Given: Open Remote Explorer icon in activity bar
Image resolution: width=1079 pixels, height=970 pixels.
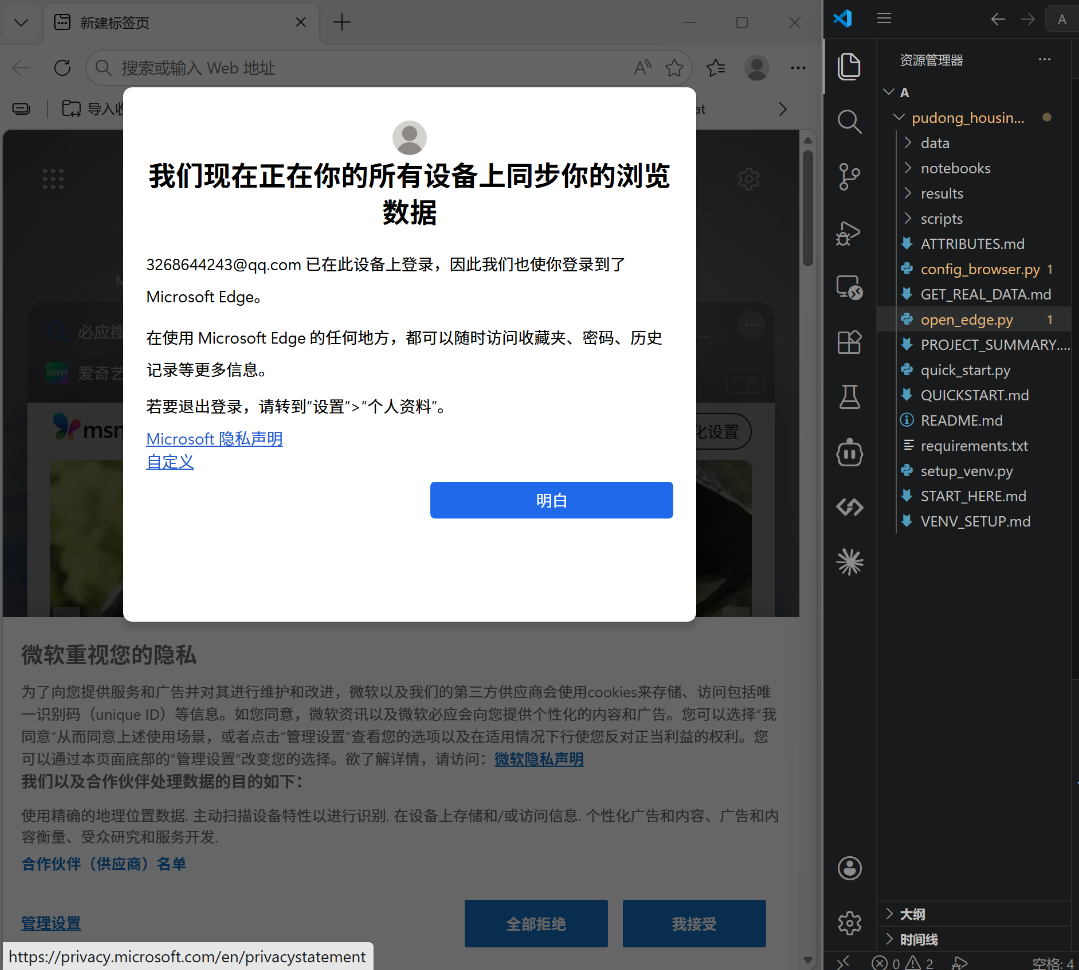Looking at the screenshot, I should [x=849, y=288].
